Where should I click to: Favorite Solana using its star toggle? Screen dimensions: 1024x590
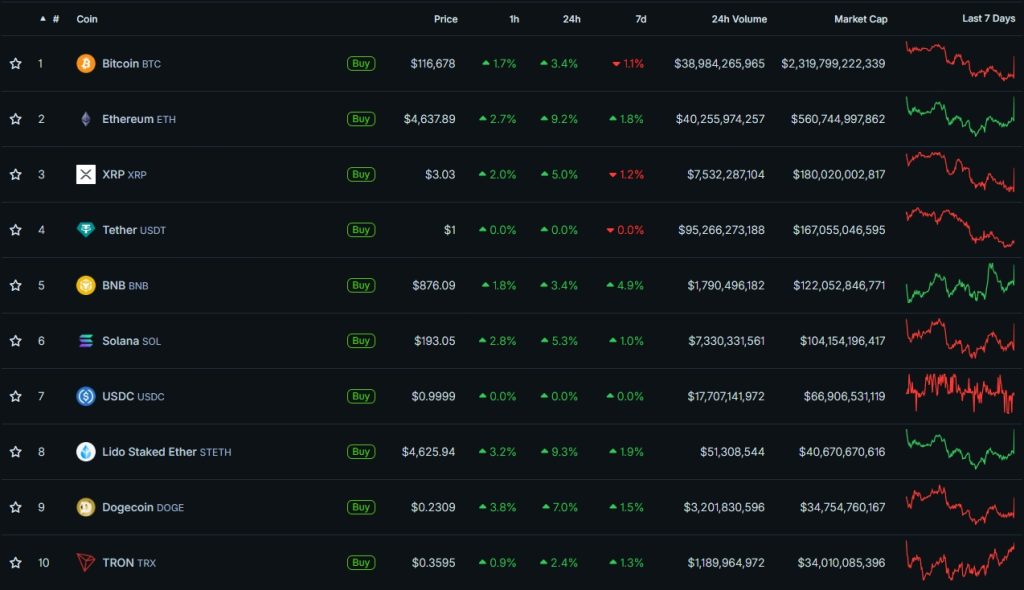point(15,340)
